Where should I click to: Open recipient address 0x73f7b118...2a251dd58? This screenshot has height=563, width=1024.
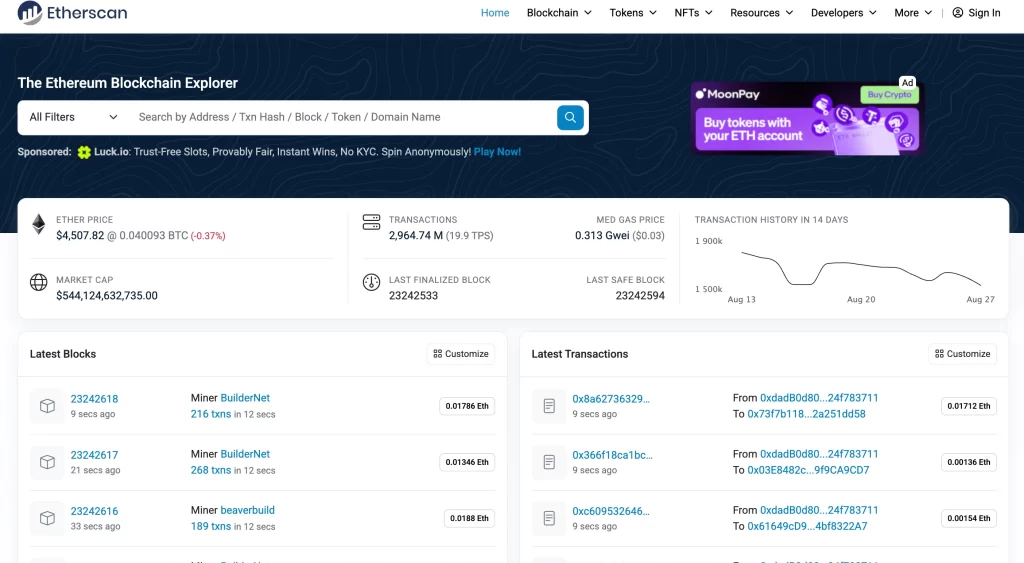807,414
